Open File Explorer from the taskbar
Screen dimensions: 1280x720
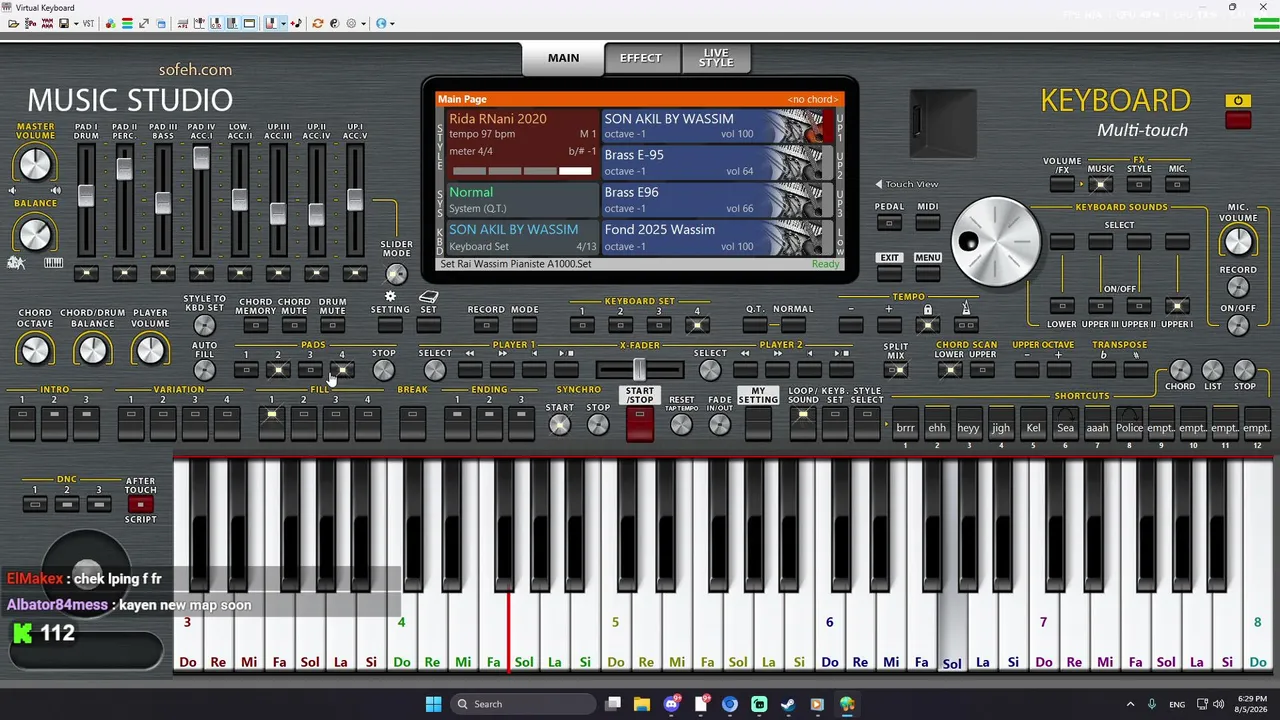642,704
